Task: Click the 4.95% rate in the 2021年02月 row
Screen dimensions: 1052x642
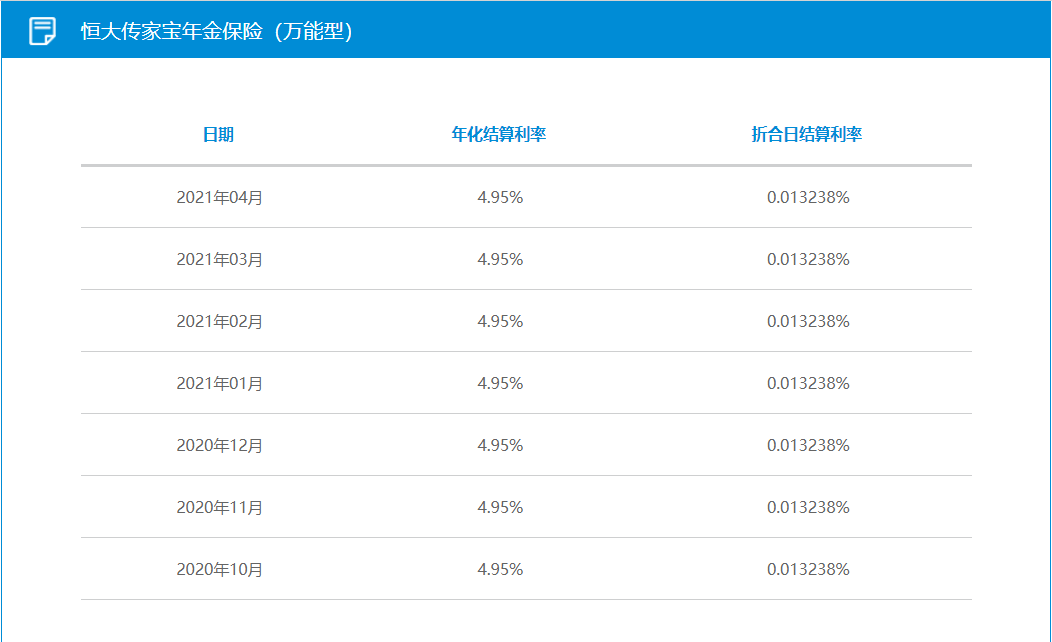Action: (x=500, y=322)
